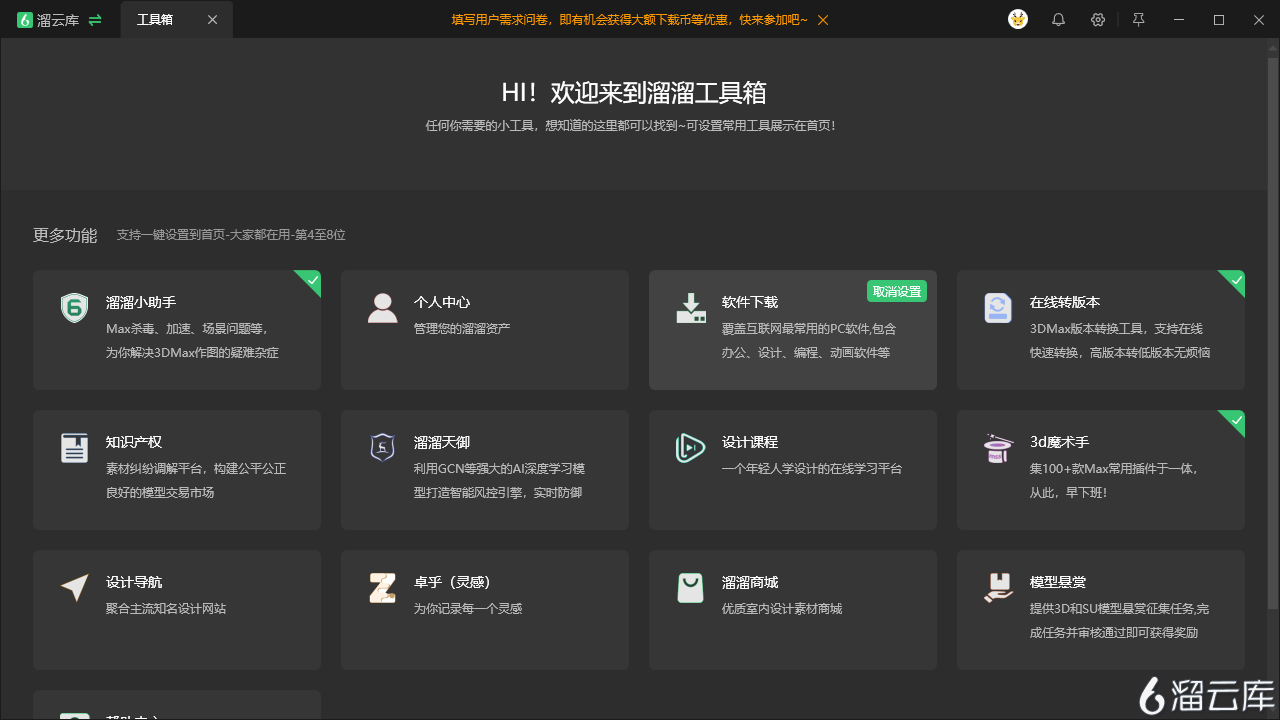This screenshot has width=1280, height=720.
Task: Toggle the checkmark on 在线转版本 card
Action: point(1235,280)
